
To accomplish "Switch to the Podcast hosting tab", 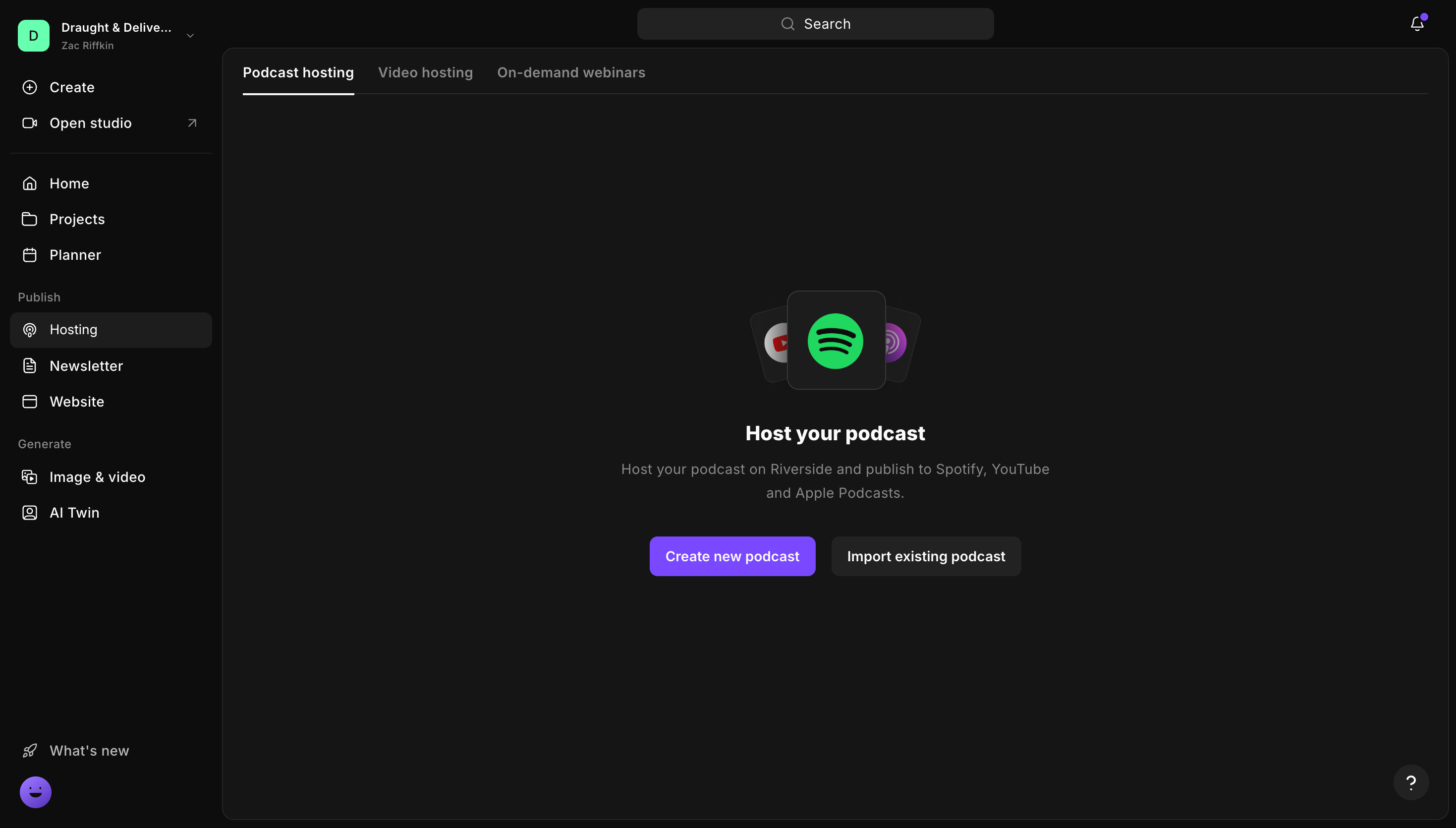I will (x=298, y=73).
